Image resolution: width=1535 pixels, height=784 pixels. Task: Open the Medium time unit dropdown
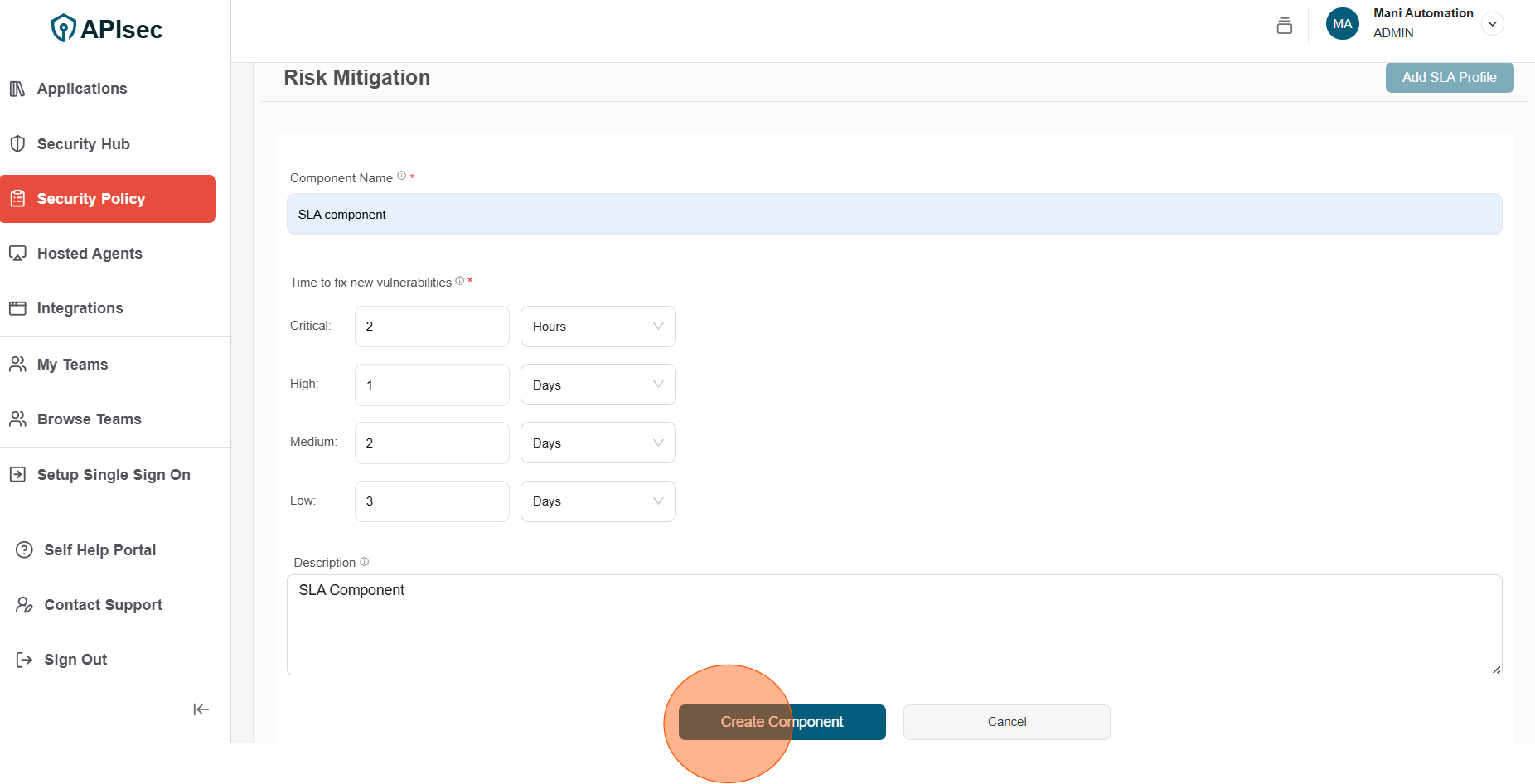coord(598,443)
